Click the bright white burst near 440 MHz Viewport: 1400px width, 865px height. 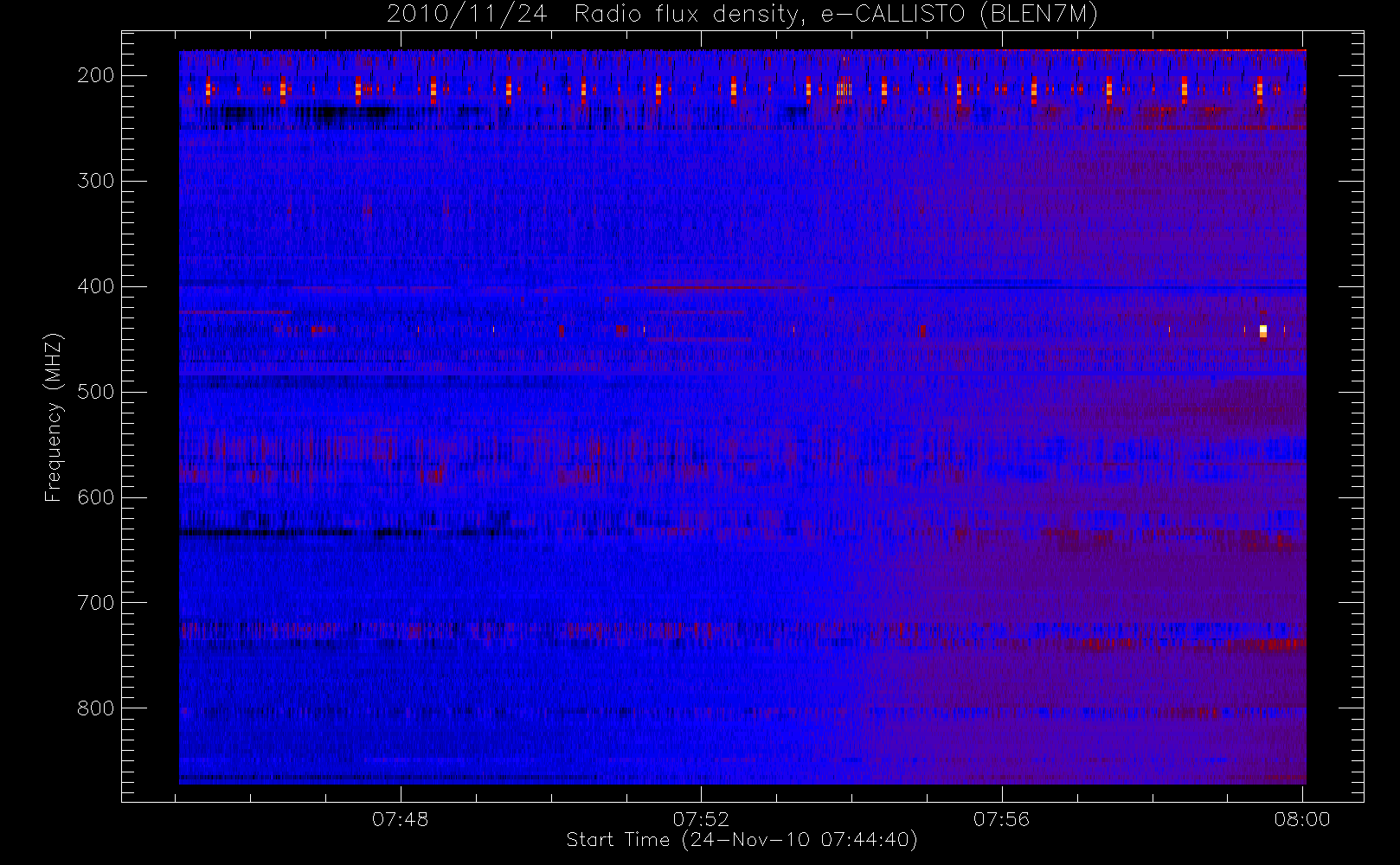tap(1263, 330)
